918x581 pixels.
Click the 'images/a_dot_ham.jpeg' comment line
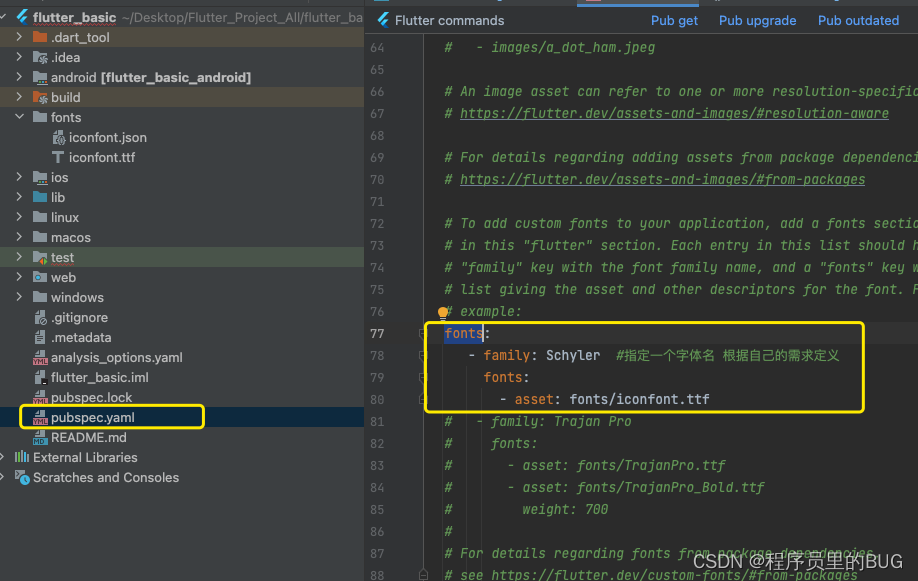(573, 47)
